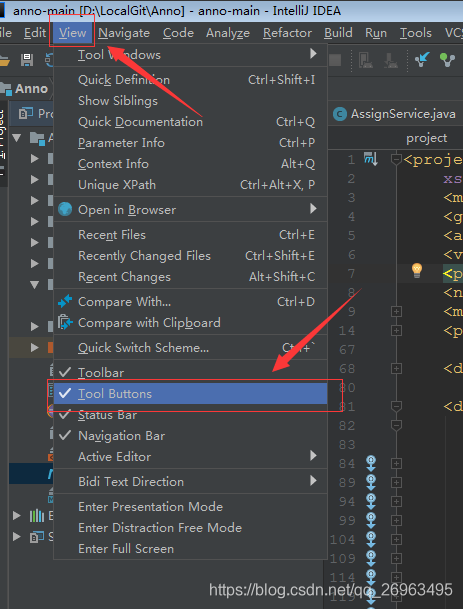Click the Compare With... diff icon
The height and width of the screenshot is (609, 463).
point(65,301)
